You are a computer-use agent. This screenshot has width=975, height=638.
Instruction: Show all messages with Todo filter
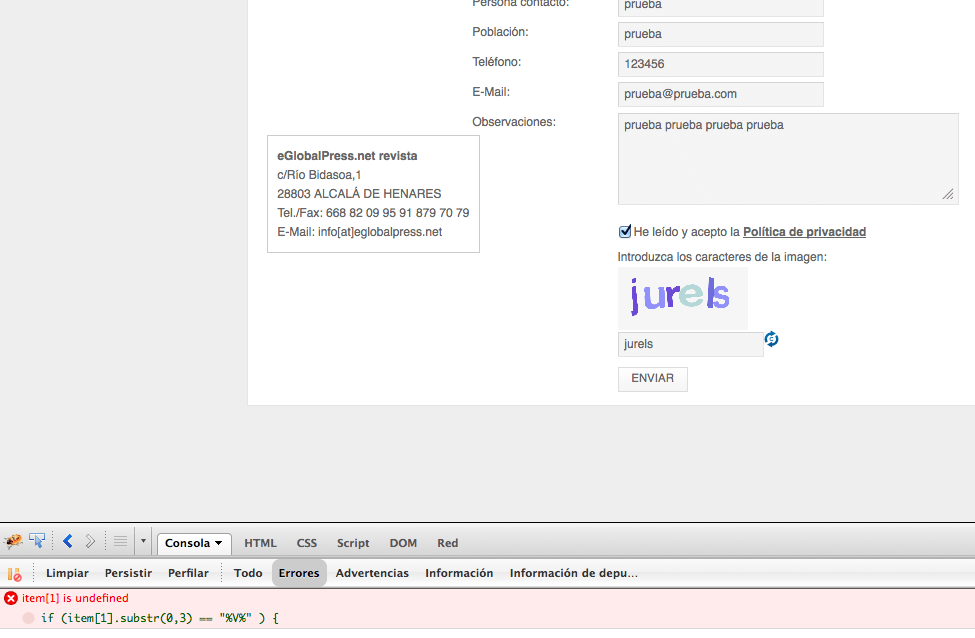click(x=248, y=573)
